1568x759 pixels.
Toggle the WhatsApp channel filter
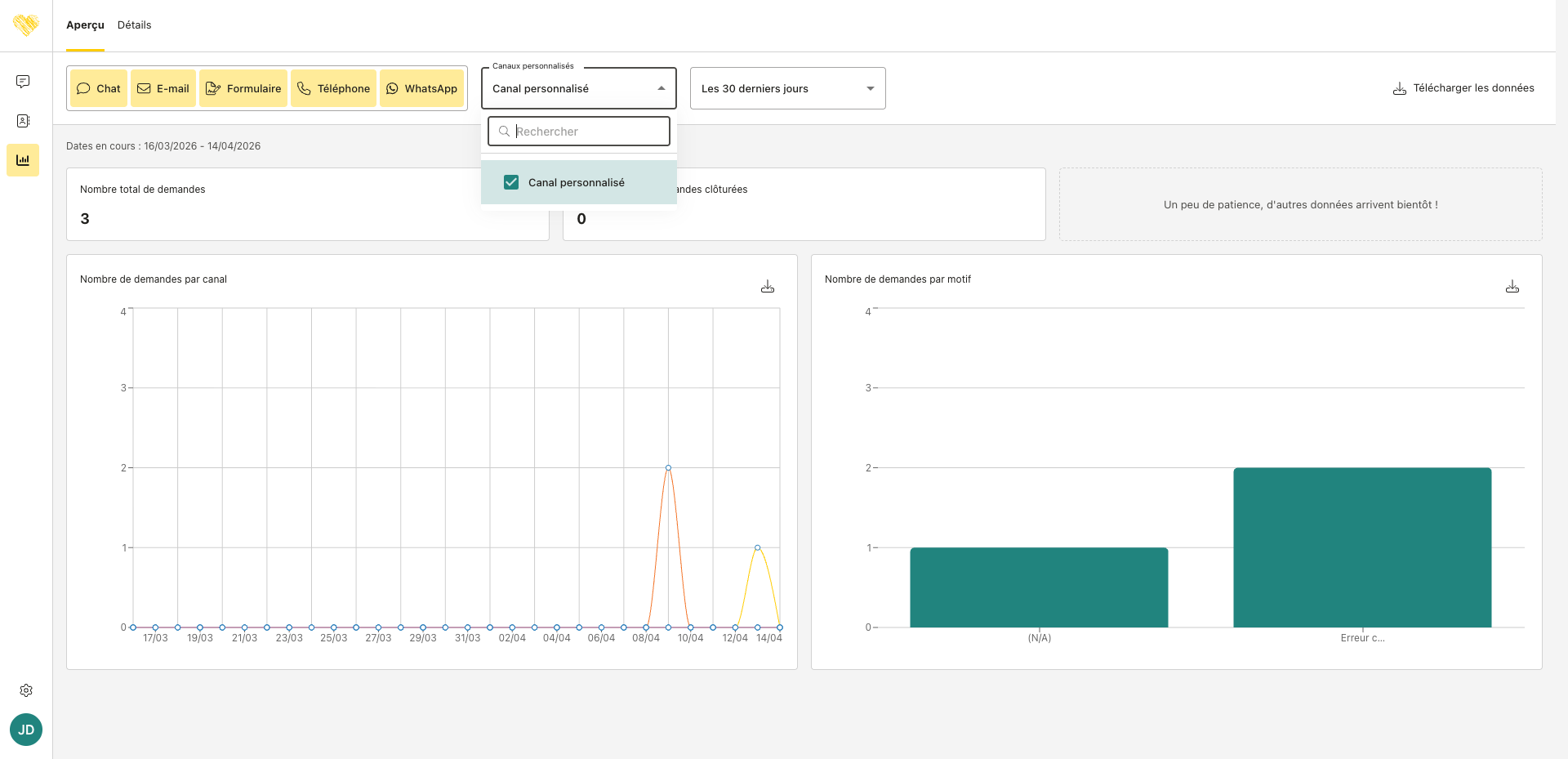click(422, 88)
